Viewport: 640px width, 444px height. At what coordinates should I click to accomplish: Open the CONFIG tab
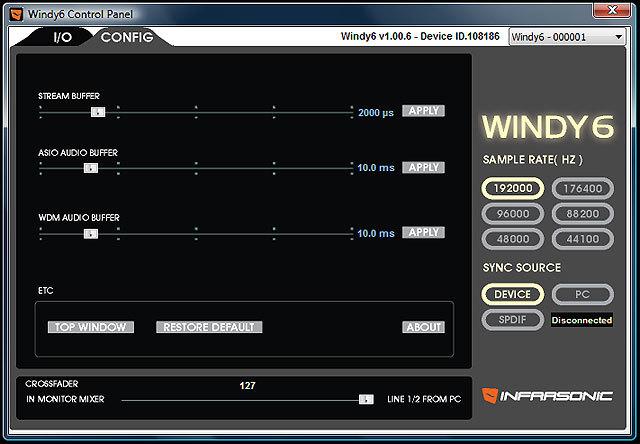click(127, 37)
